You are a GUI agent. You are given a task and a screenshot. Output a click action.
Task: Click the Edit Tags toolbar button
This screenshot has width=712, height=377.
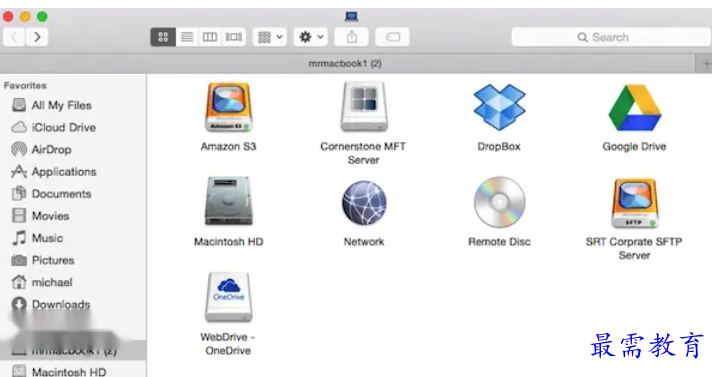tap(392, 37)
